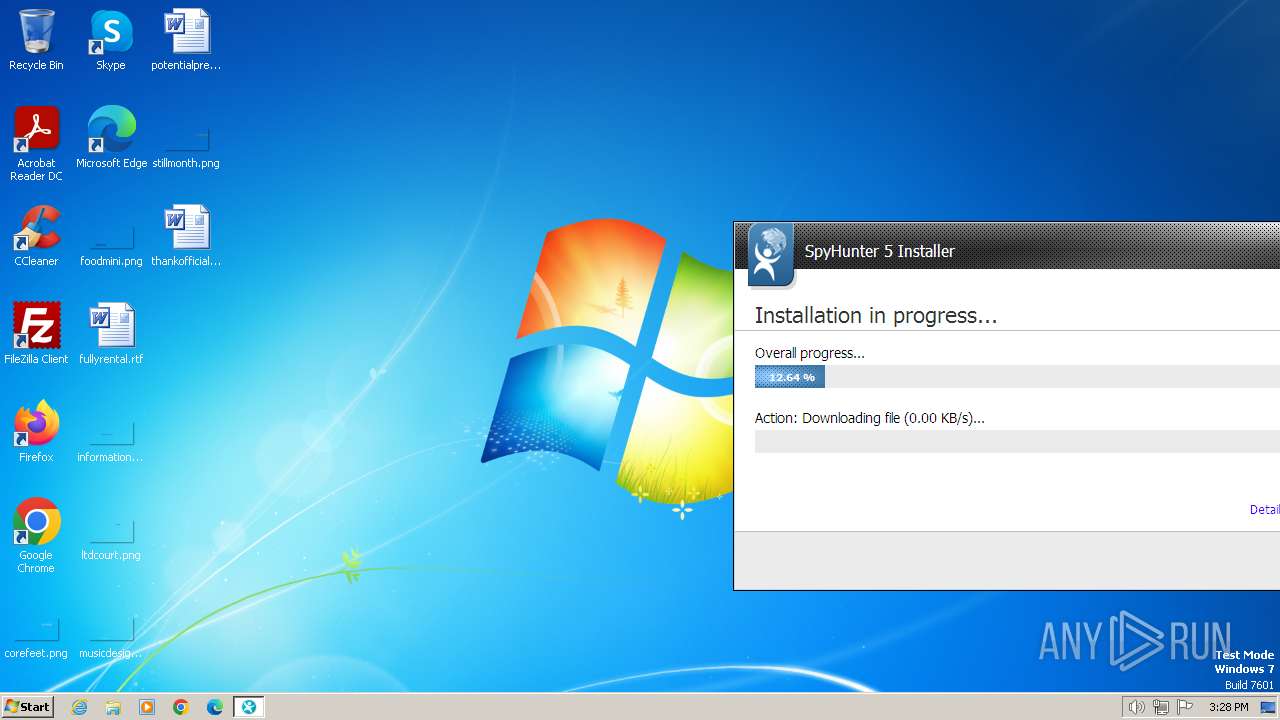Open fullyrental.rtf document
This screenshot has height=720, width=1280.
click(x=111, y=335)
